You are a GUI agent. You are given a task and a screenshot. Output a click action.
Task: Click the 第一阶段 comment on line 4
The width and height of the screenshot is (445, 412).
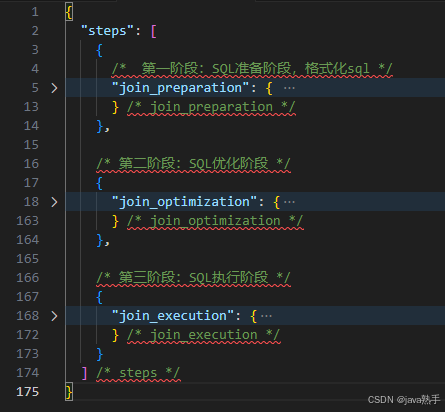click(252, 69)
